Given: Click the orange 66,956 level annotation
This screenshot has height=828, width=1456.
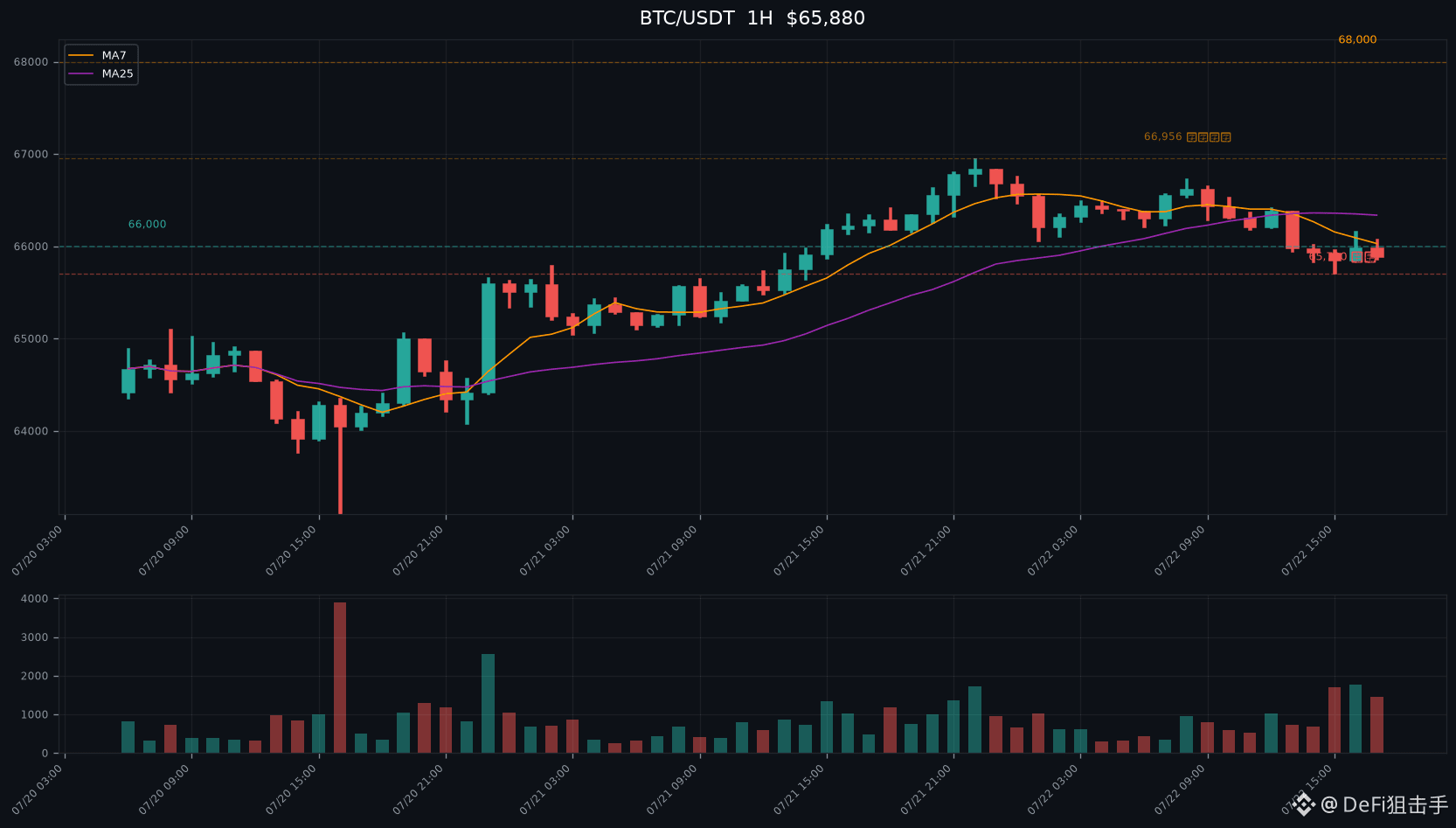Looking at the screenshot, I should click(x=1187, y=136).
